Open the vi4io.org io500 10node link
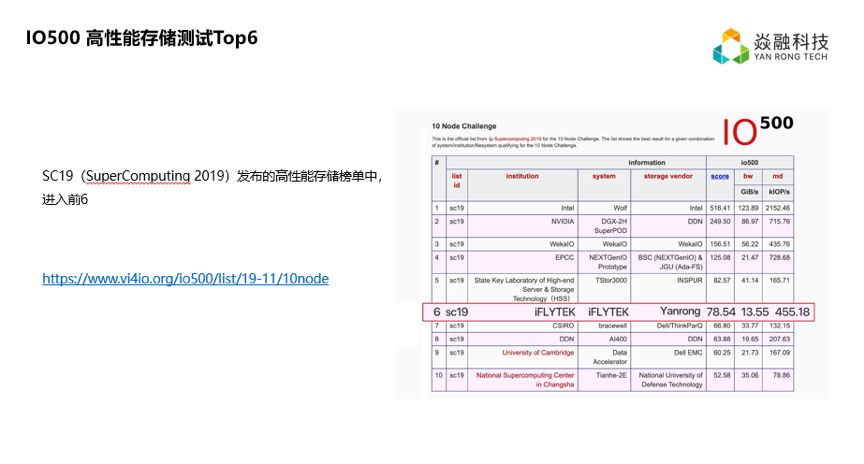 coord(185,279)
